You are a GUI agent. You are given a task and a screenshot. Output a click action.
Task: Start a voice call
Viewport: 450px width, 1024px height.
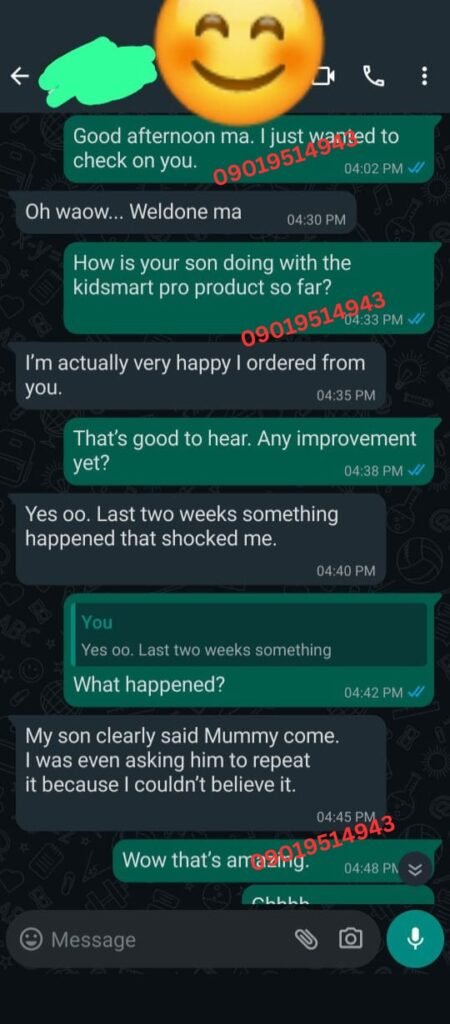374,77
